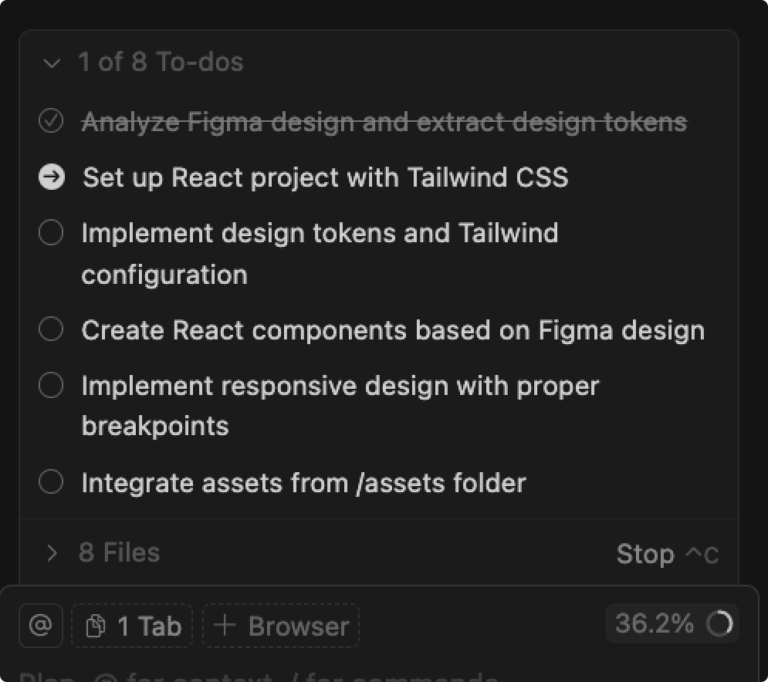Viewport: 768px width, 682px height.
Task: Click the plus Browser chip
Action: tap(281, 626)
